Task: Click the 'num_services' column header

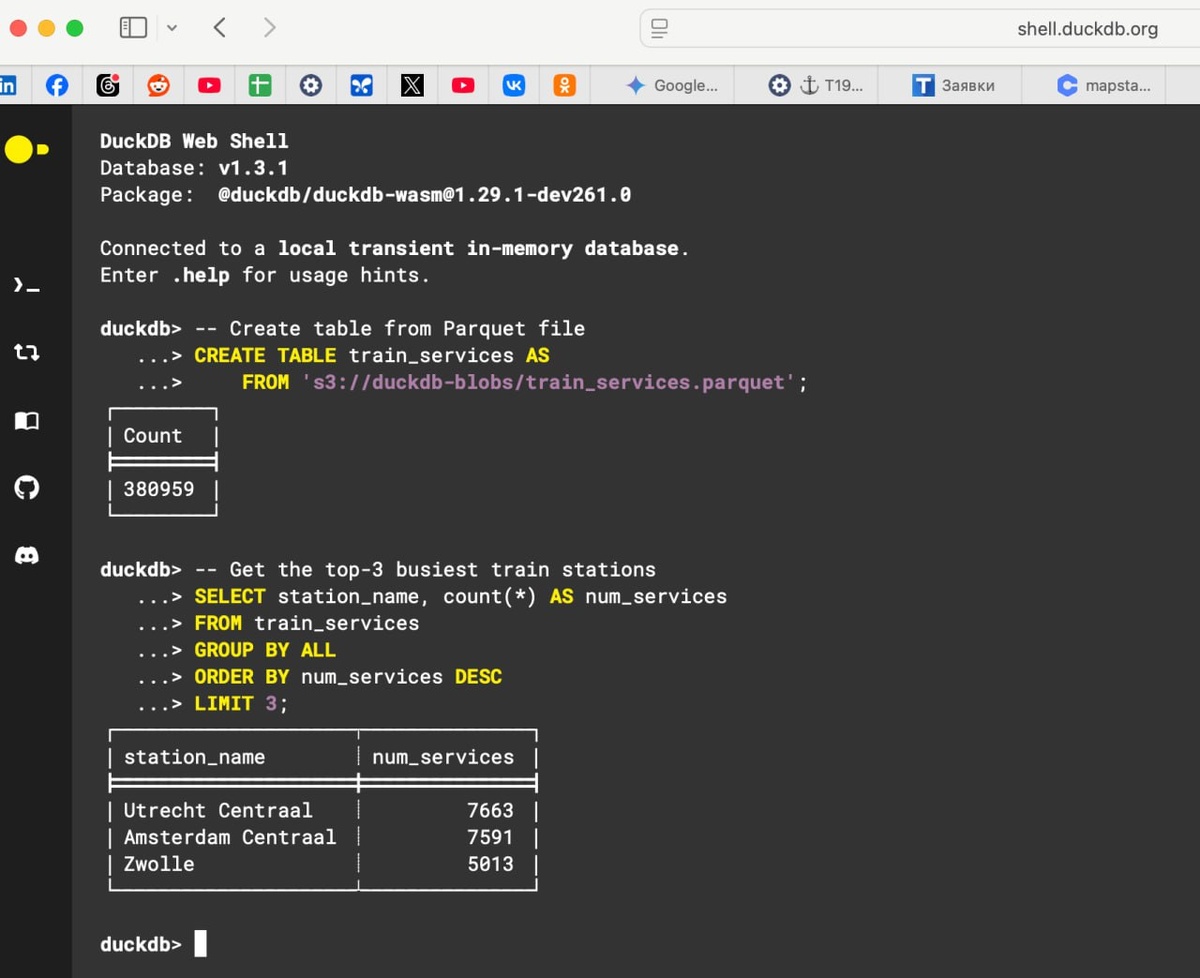Action: tap(443, 758)
